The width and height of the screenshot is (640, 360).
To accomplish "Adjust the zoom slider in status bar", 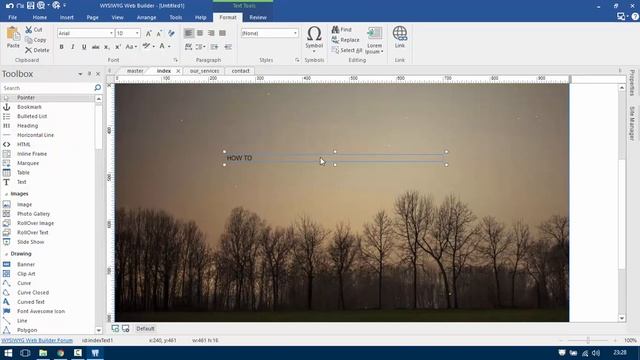I will (x=588, y=340).
